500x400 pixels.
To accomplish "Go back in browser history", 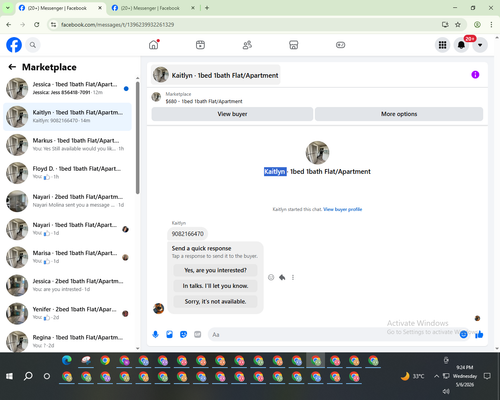I will [x=9, y=24].
